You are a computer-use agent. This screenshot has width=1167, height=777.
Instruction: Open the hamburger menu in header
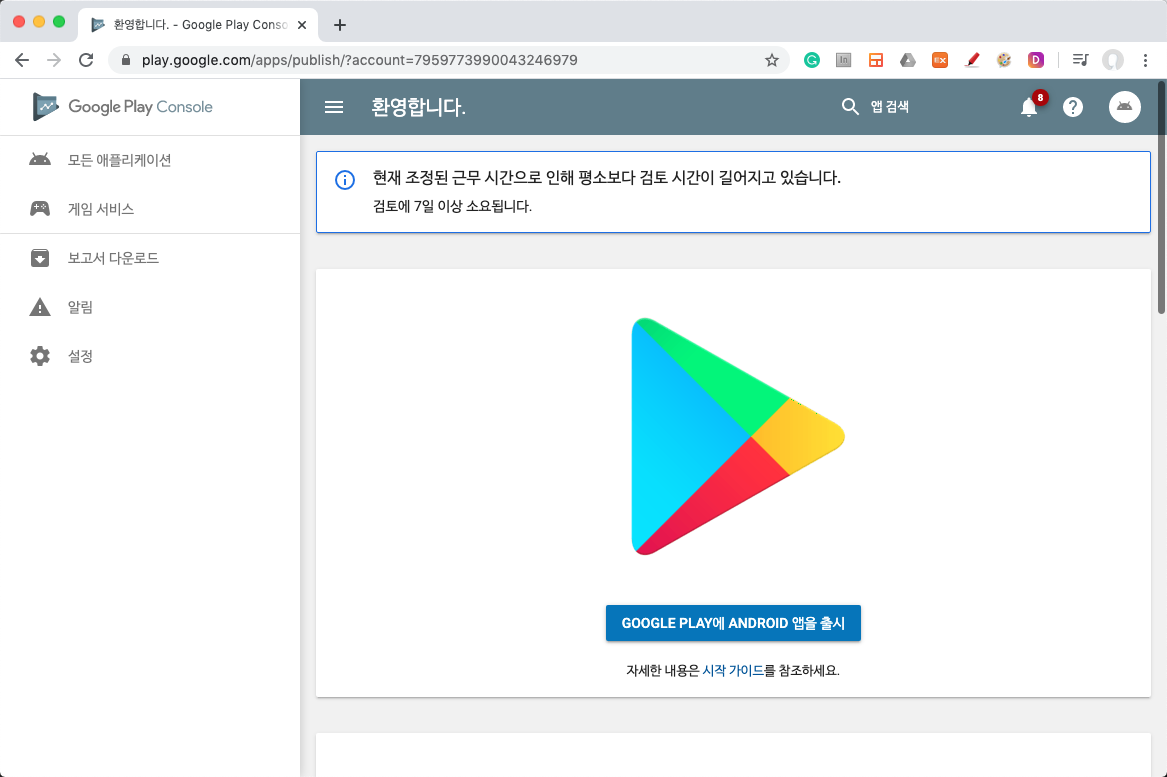[x=334, y=107]
